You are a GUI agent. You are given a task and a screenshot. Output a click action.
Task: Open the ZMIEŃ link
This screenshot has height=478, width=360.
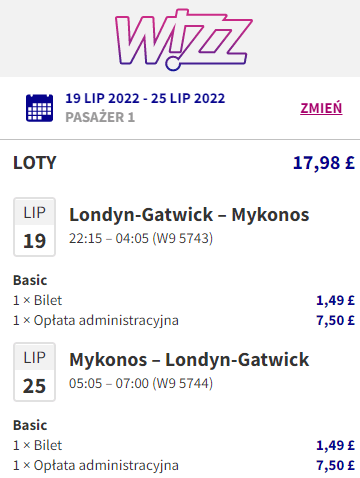tap(321, 108)
